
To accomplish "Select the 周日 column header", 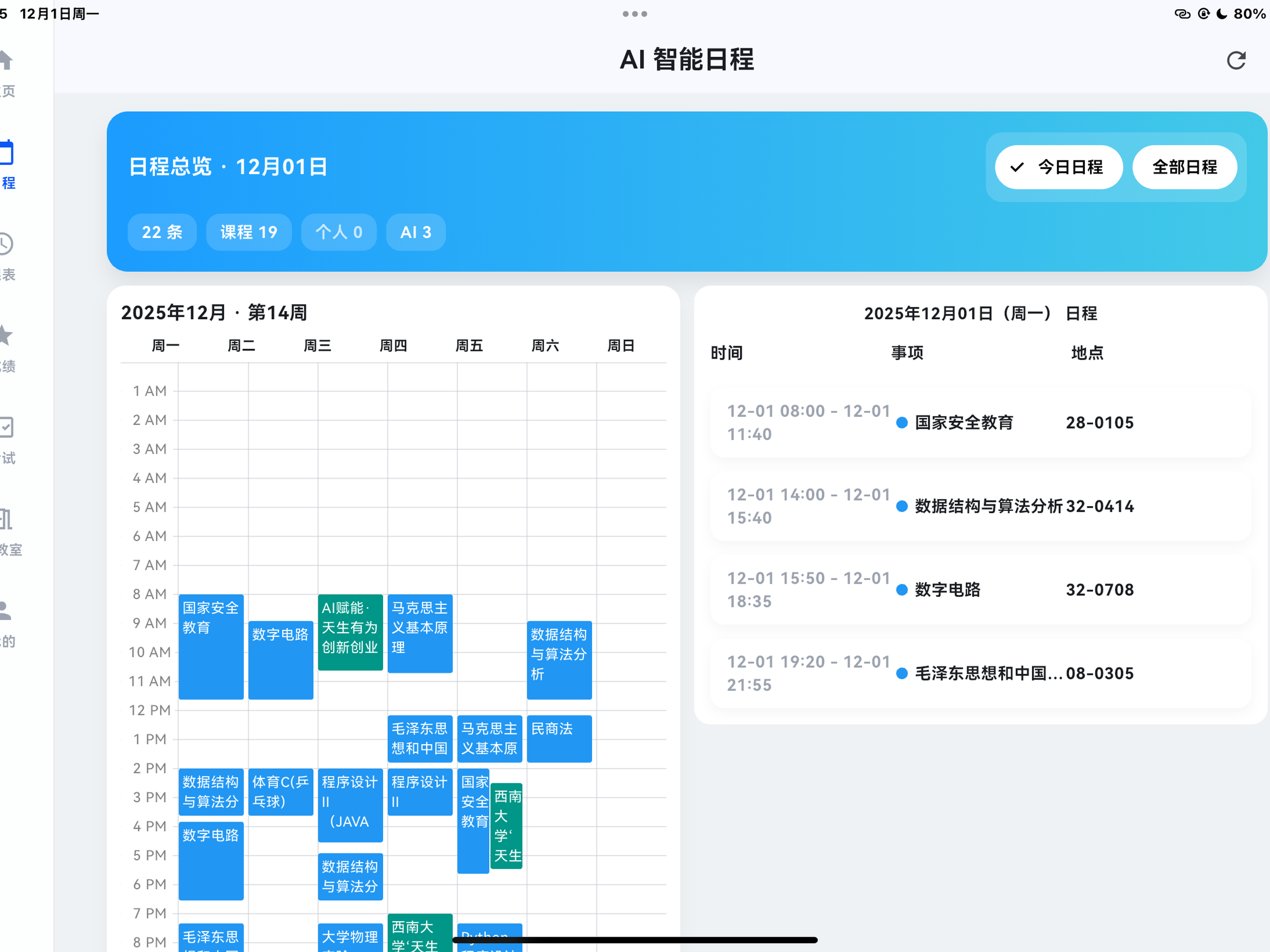I will tap(621, 346).
